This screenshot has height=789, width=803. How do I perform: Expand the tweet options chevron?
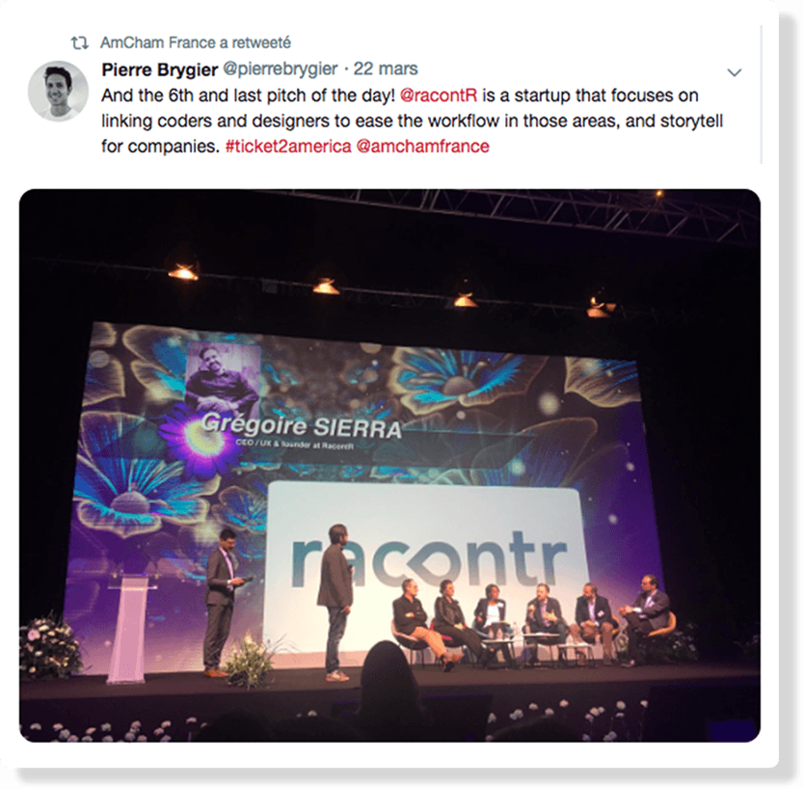tap(734, 73)
